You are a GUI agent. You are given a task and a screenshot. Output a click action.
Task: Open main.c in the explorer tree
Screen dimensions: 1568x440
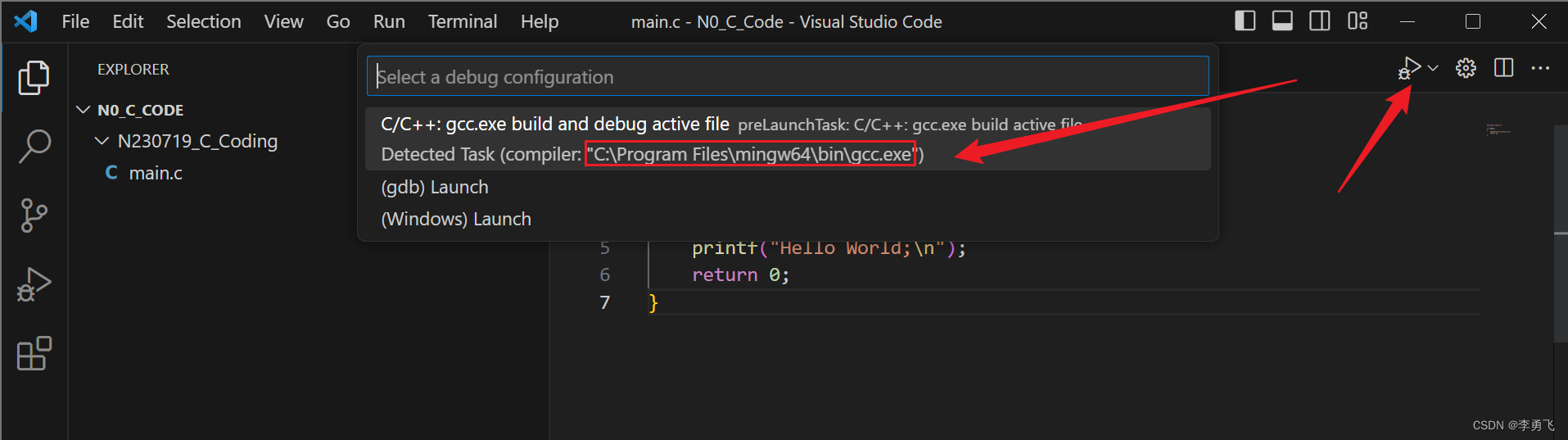pos(156,173)
